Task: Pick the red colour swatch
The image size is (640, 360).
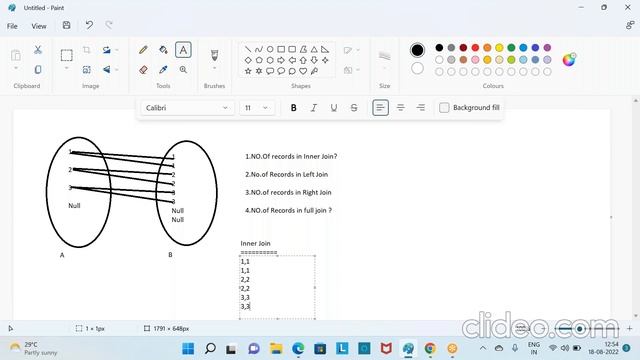Action: (475, 48)
